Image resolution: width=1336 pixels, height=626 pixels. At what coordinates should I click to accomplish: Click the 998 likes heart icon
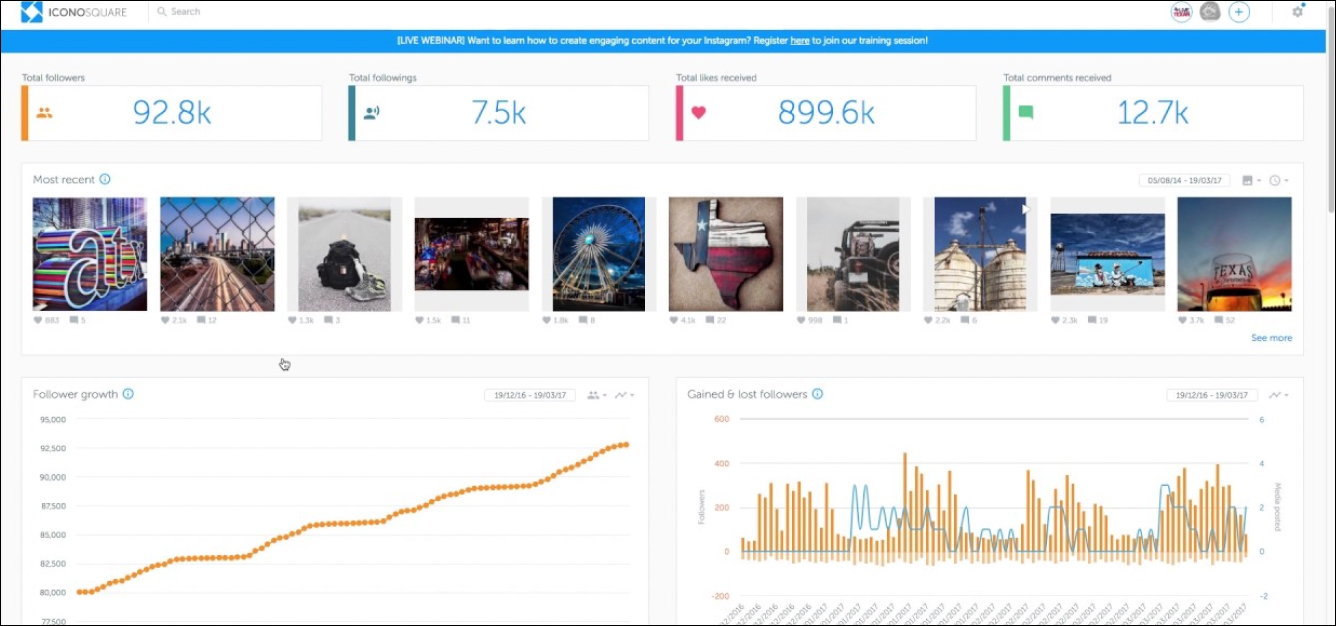coord(801,321)
